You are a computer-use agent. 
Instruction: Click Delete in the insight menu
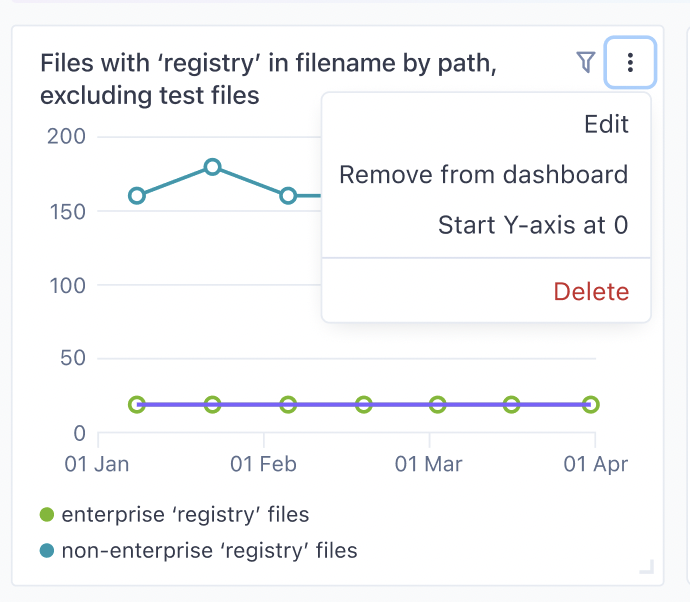(591, 292)
